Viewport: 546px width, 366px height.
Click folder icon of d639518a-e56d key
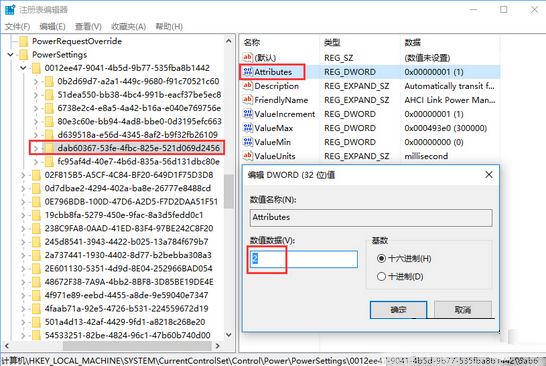pyautogui.click(x=49, y=135)
